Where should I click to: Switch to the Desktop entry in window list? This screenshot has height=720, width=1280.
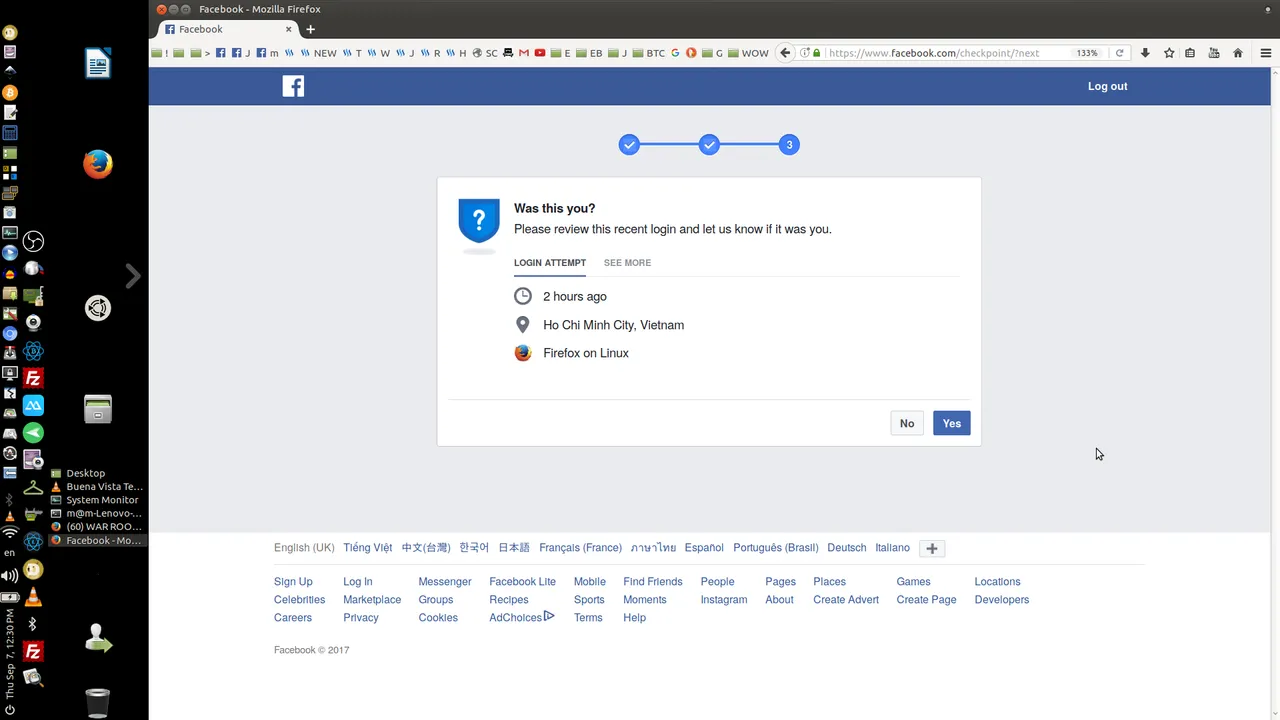coord(97,473)
